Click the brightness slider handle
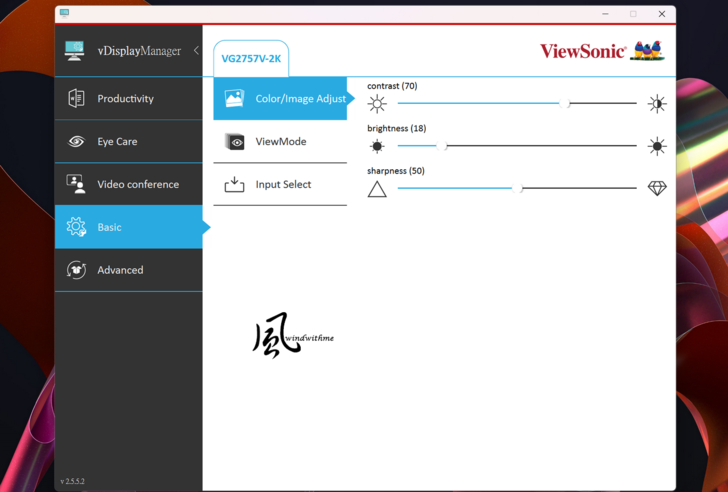The width and height of the screenshot is (728, 492). (x=443, y=146)
